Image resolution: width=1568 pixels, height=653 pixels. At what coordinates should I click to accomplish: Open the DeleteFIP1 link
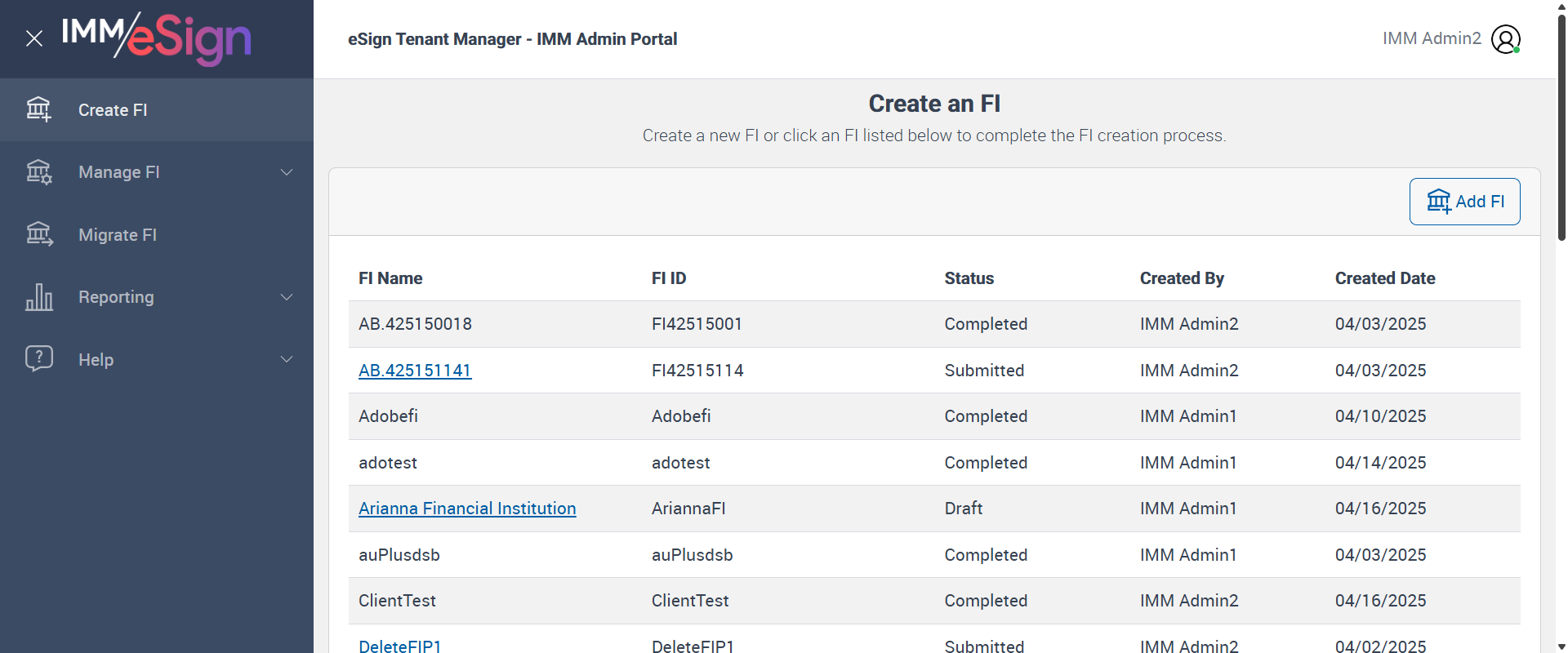tap(400, 646)
